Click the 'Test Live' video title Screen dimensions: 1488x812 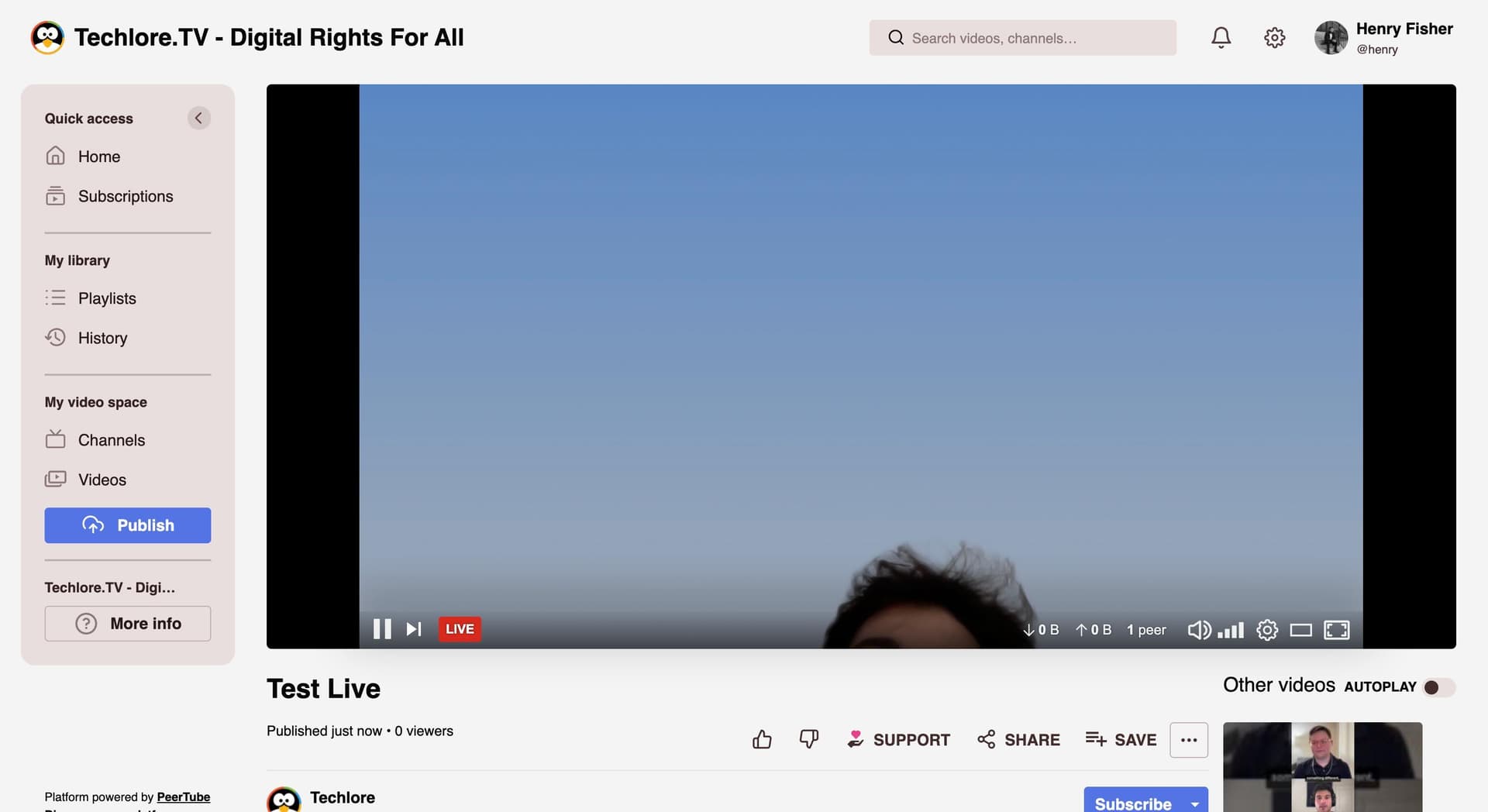[x=324, y=689]
